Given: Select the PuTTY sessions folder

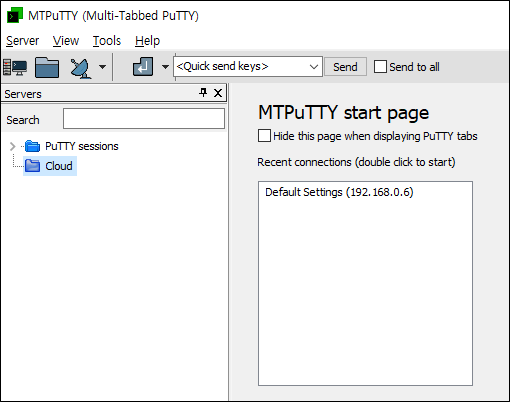Looking at the screenshot, I should coord(82,146).
